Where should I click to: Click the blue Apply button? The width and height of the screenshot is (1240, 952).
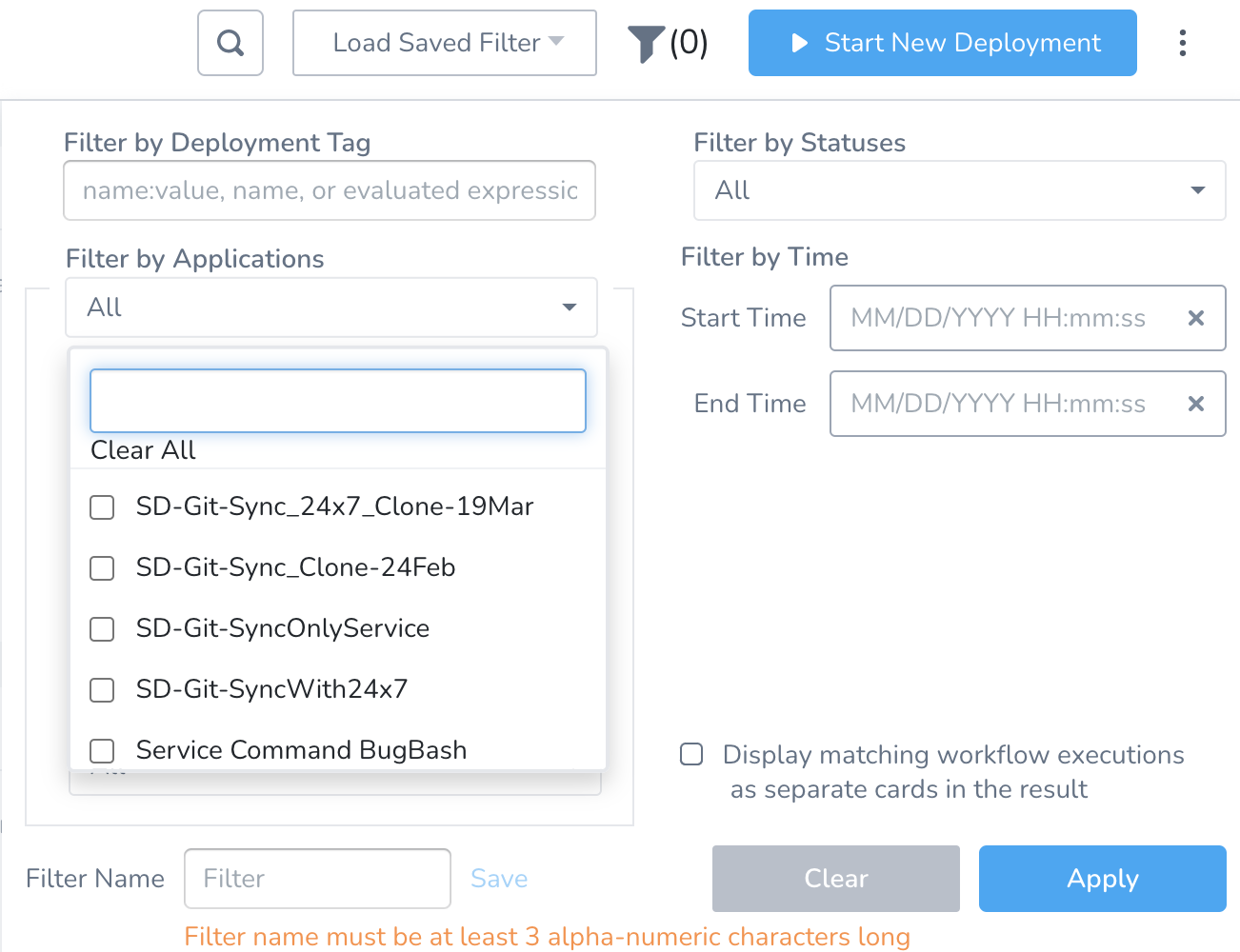tap(1103, 879)
